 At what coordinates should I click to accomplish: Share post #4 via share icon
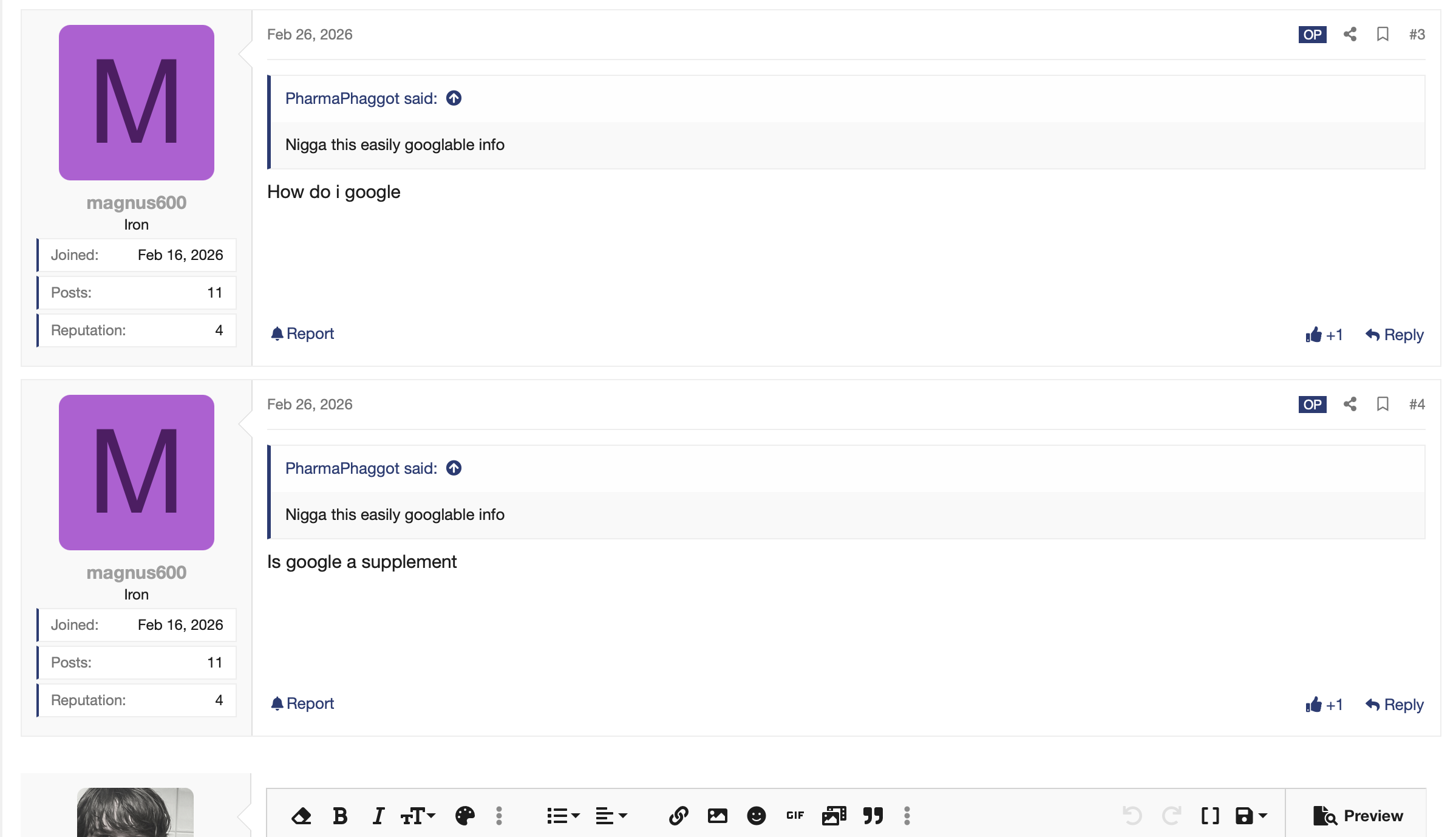point(1350,404)
